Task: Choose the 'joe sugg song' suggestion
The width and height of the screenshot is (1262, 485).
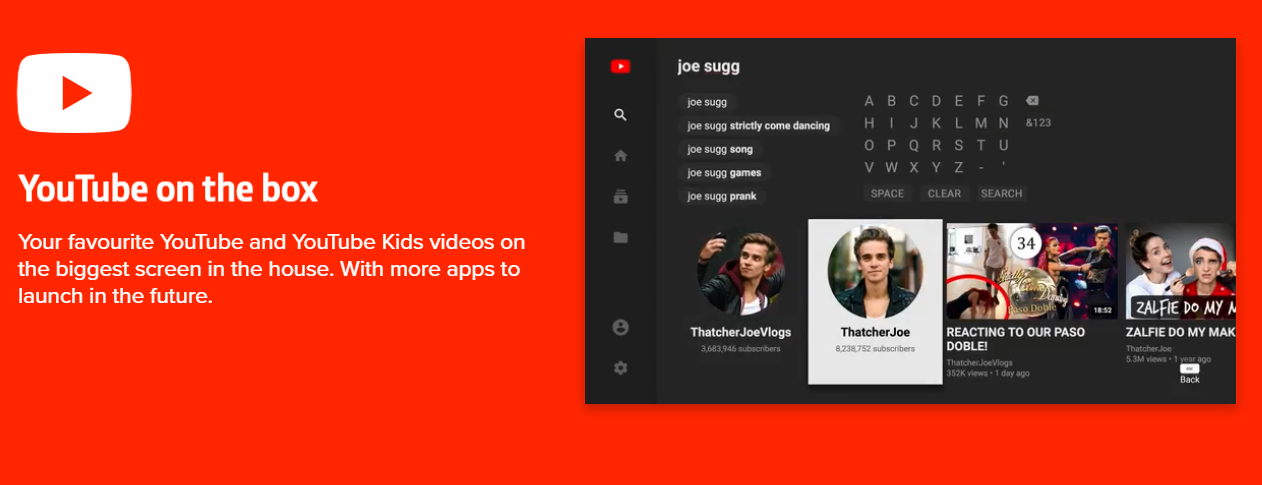Action: point(720,149)
